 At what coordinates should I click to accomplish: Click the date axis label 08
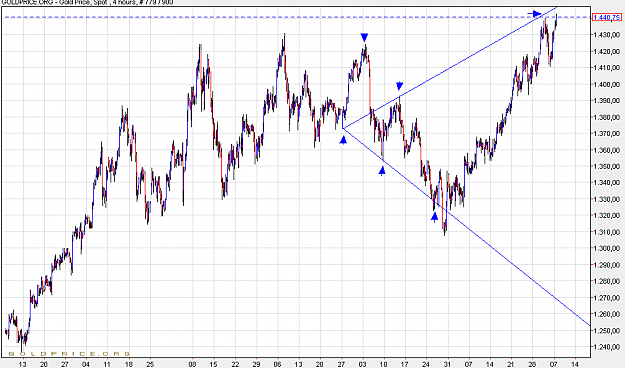[x=192, y=364]
